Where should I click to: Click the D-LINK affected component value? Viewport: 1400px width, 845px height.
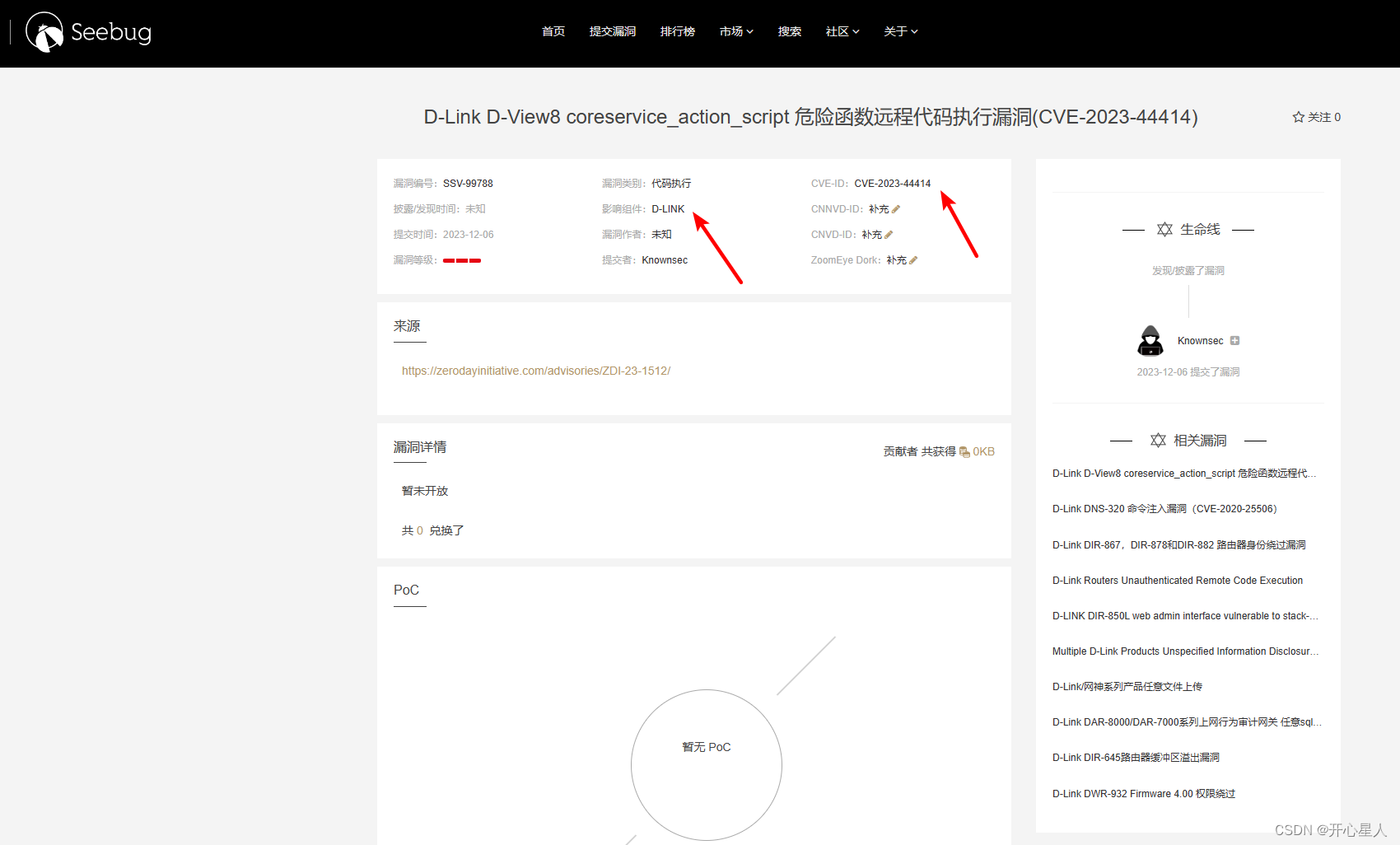pyautogui.click(x=668, y=209)
